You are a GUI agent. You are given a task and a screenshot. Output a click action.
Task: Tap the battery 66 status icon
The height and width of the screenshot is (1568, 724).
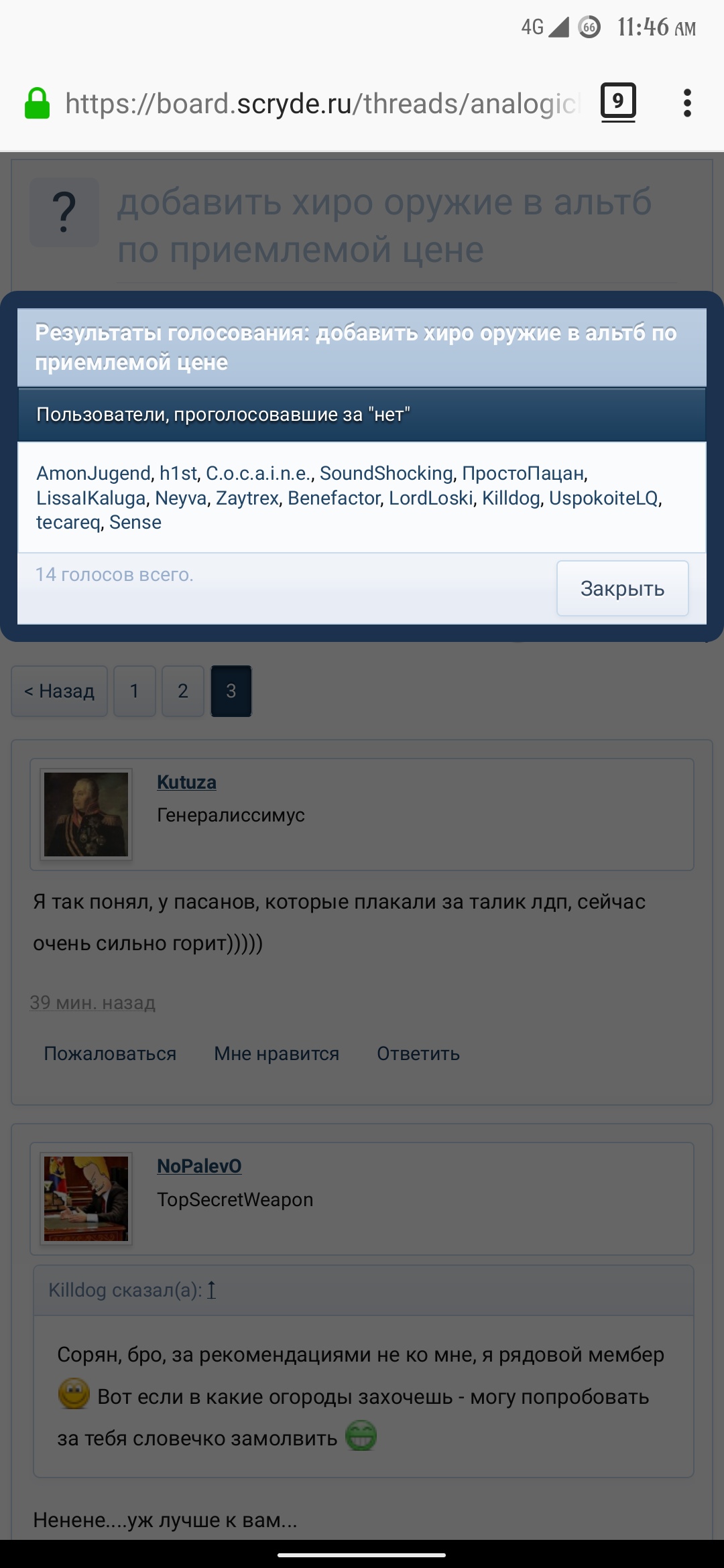(589, 27)
